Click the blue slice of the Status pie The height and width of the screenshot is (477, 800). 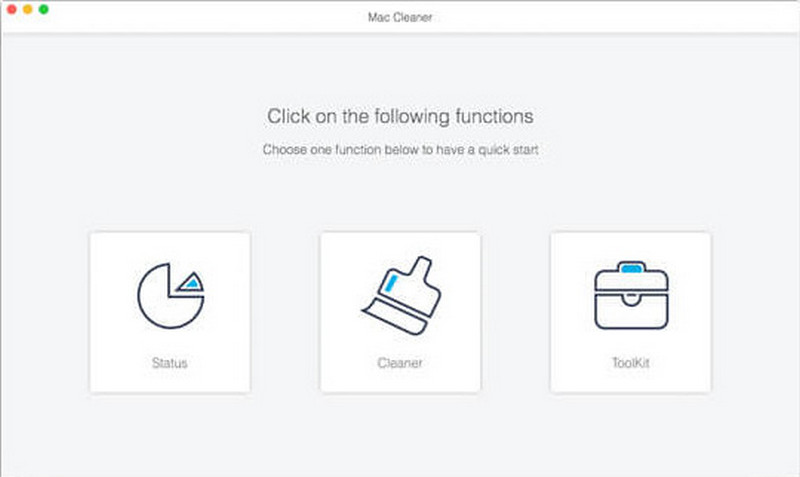point(189,284)
